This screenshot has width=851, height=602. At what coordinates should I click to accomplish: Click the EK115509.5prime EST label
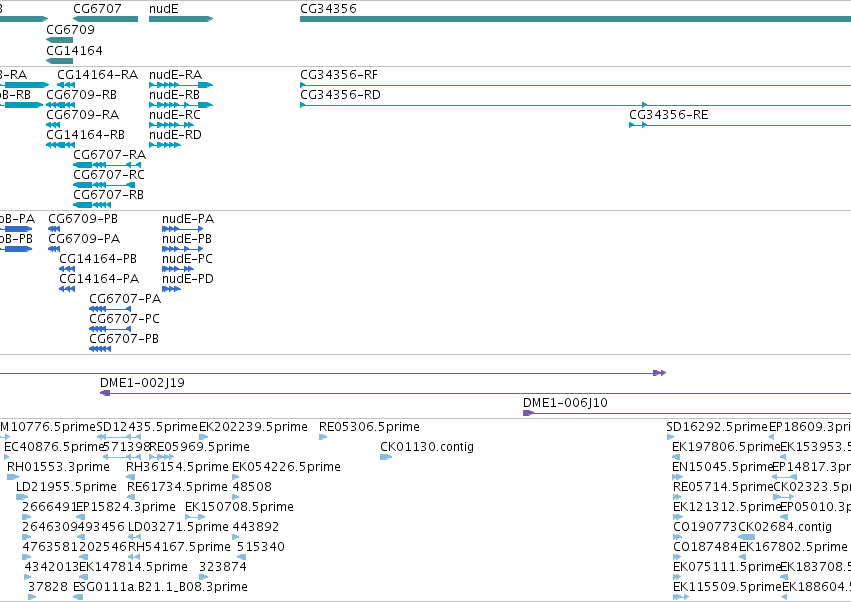(727, 587)
